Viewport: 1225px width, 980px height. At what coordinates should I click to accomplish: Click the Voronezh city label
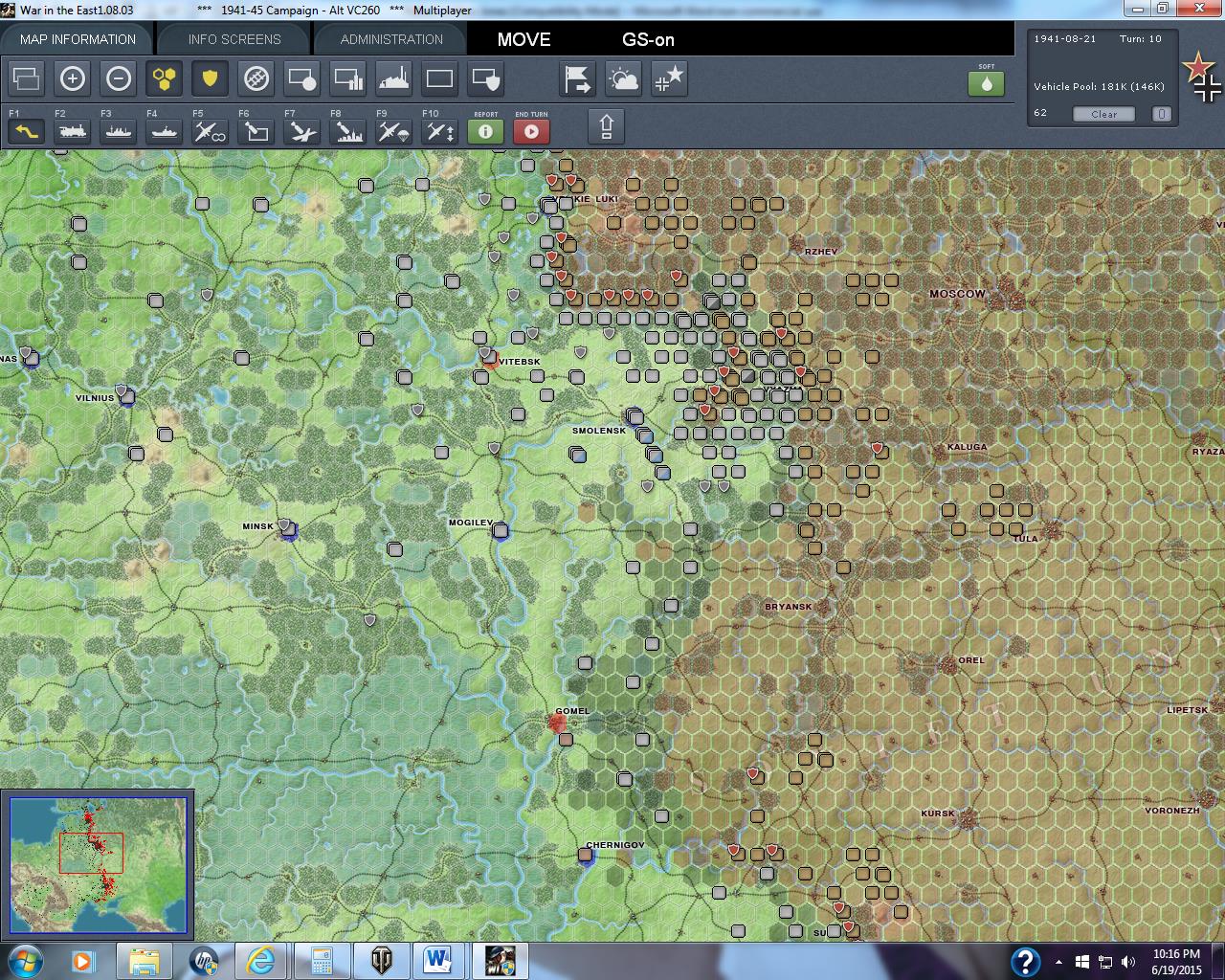click(x=1171, y=811)
